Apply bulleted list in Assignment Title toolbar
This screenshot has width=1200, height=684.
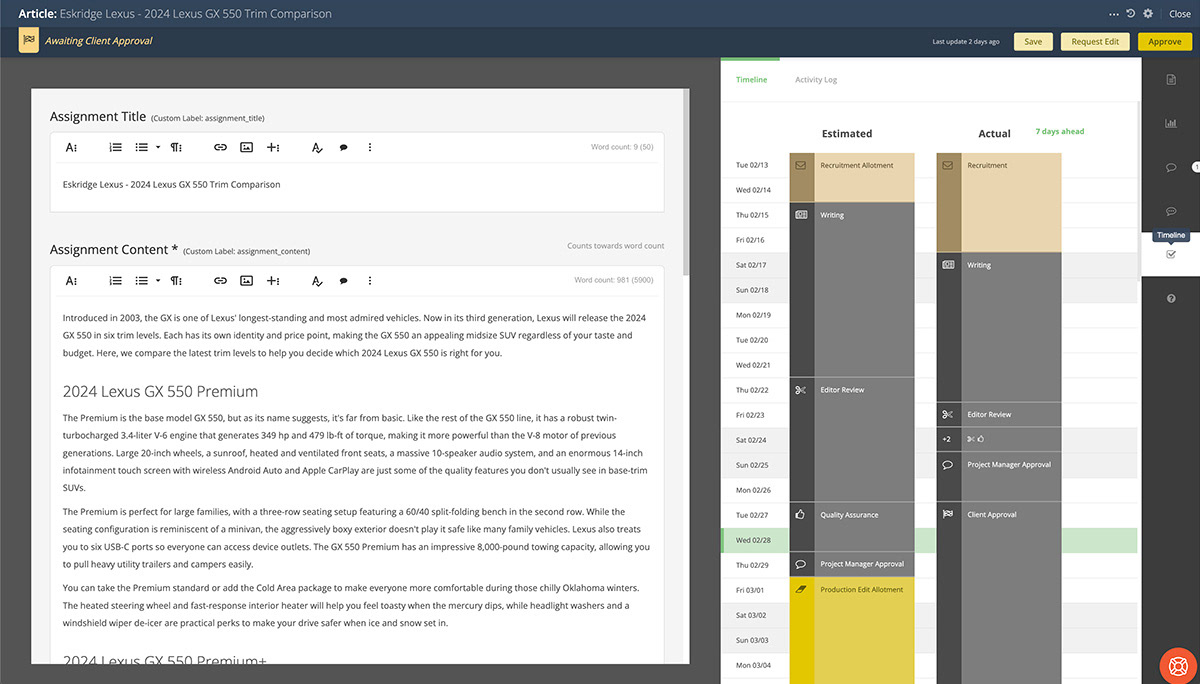click(x=142, y=147)
